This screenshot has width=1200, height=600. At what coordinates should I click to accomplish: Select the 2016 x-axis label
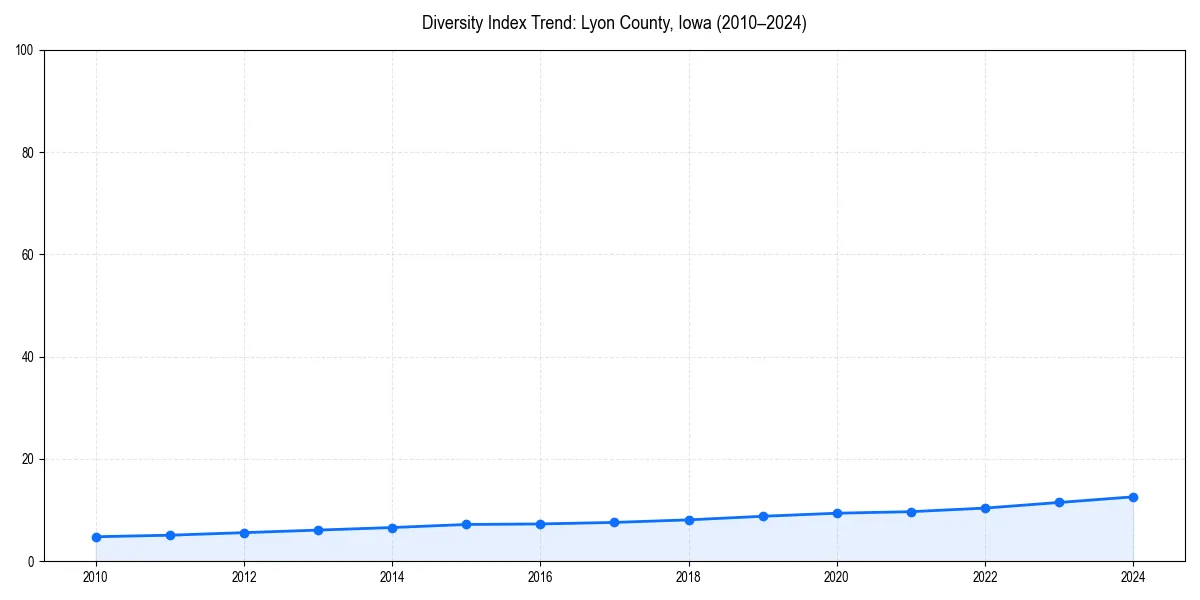540,577
